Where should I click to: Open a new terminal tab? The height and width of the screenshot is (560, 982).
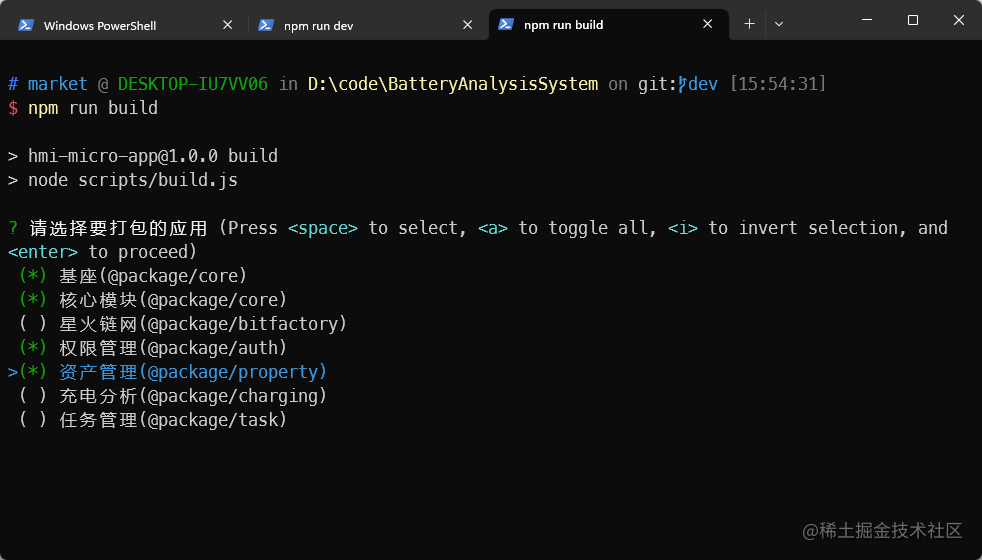(x=749, y=24)
